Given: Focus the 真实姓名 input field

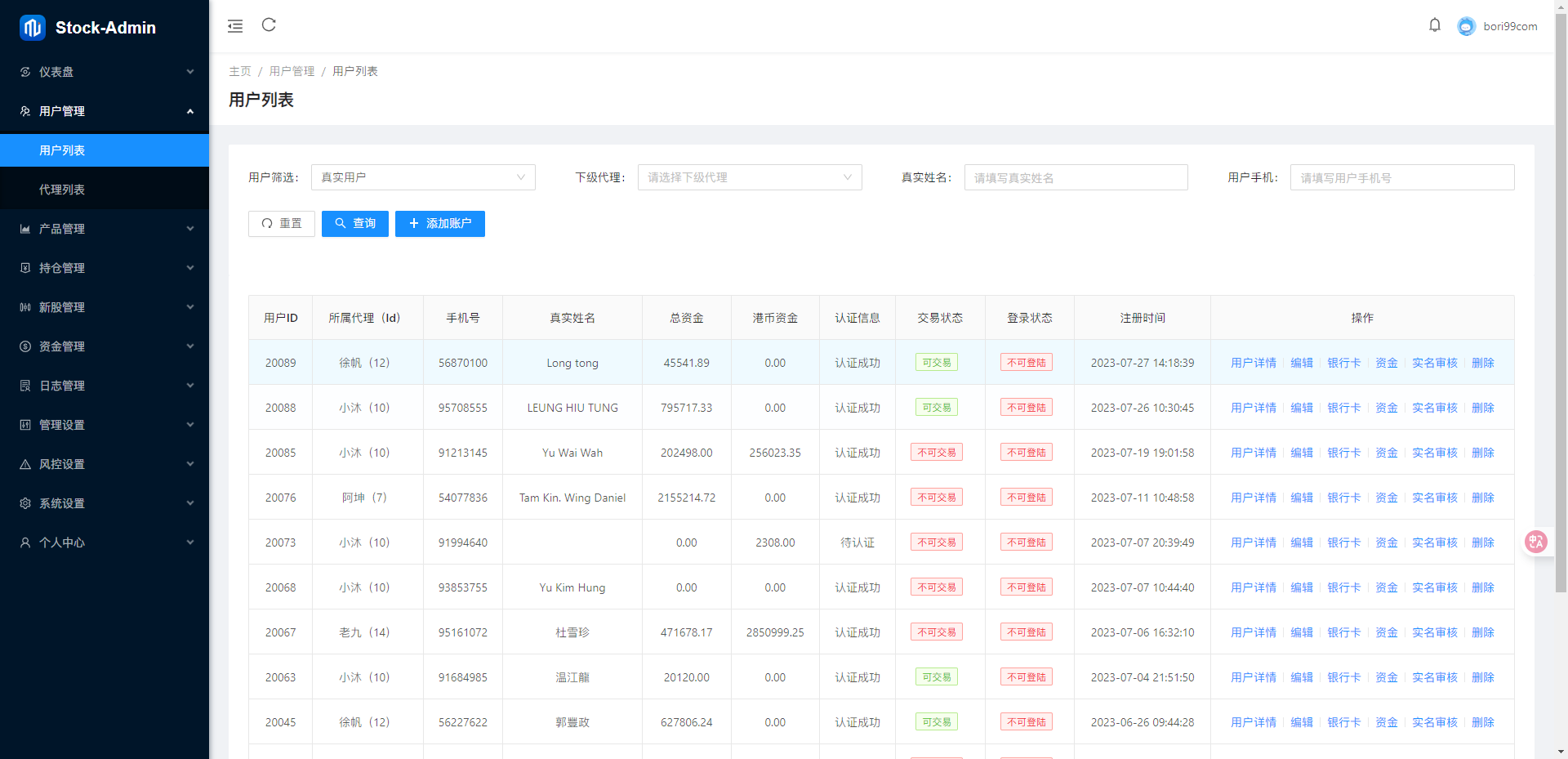Looking at the screenshot, I should pyautogui.click(x=1076, y=177).
